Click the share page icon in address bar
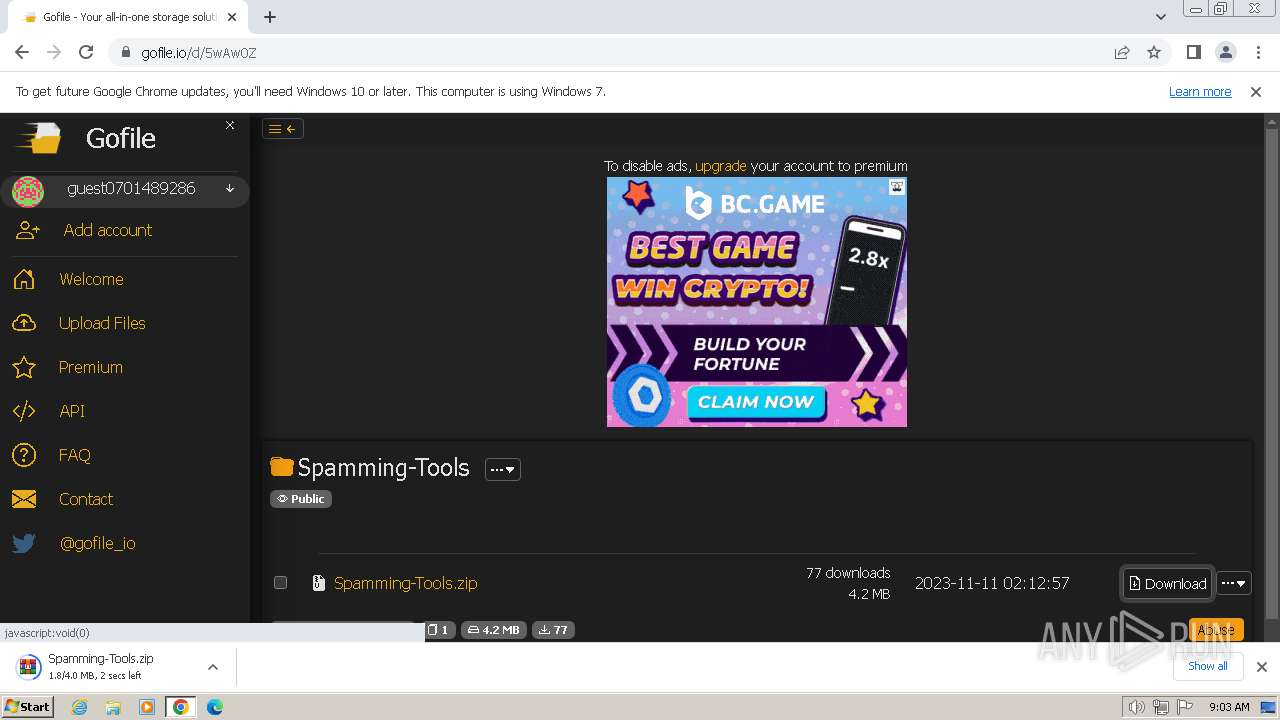This screenshot has height=720, width=1280. click(x=1122, y=52)
